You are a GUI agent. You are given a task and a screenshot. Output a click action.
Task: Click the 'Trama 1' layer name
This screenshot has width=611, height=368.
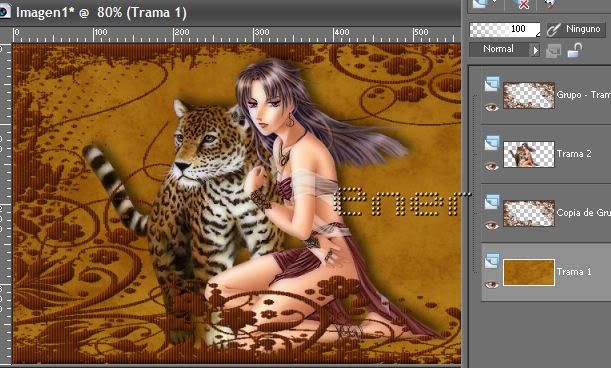574,272
